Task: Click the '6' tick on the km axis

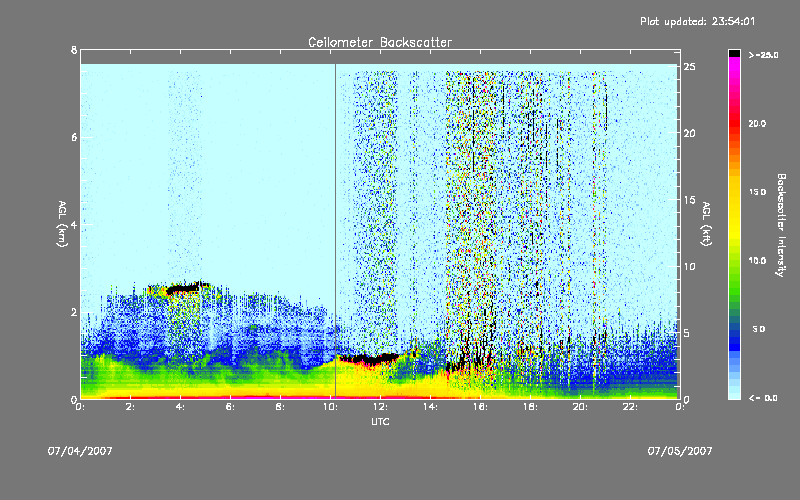Action: [x=74, y=137]
